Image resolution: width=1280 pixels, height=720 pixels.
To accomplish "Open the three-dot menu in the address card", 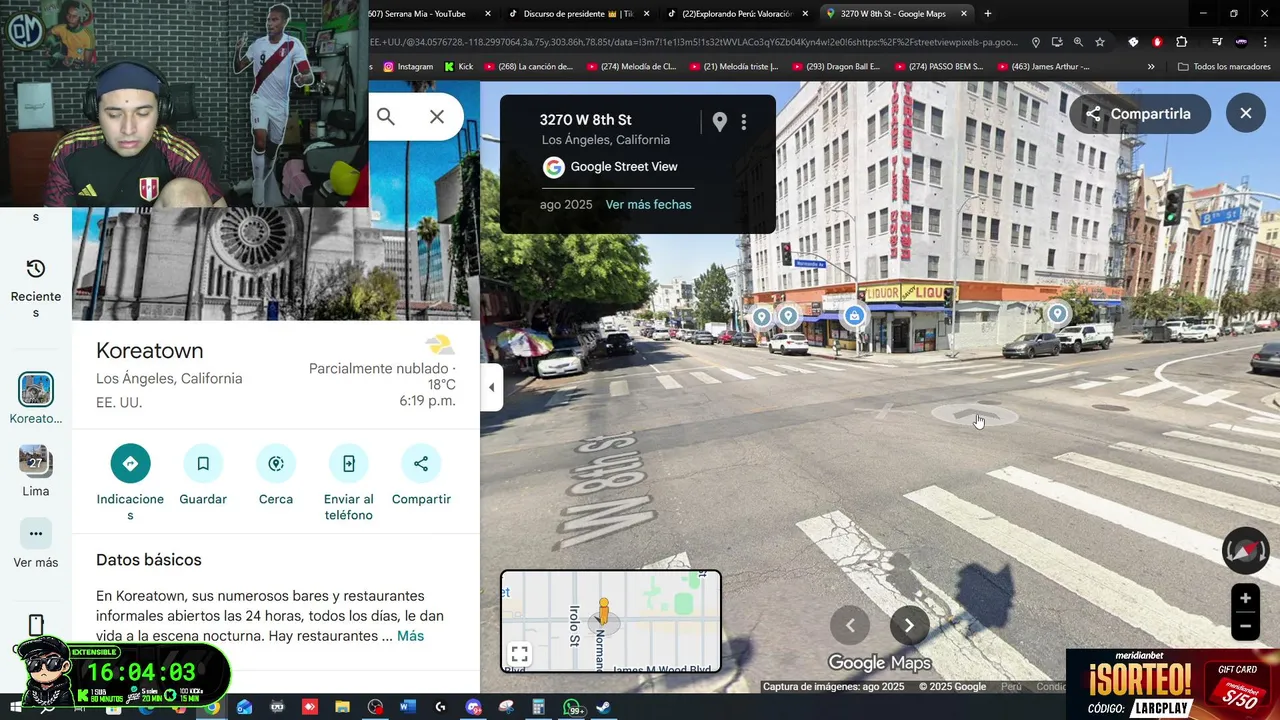I will [x=744, y=122].
